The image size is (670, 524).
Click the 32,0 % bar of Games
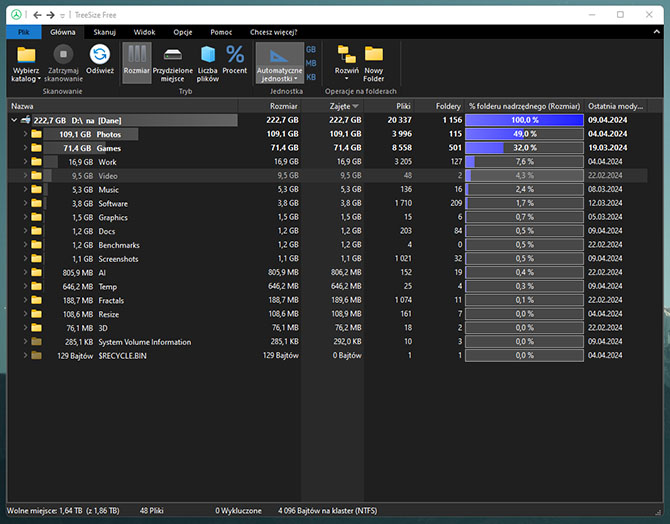[524, 148]
